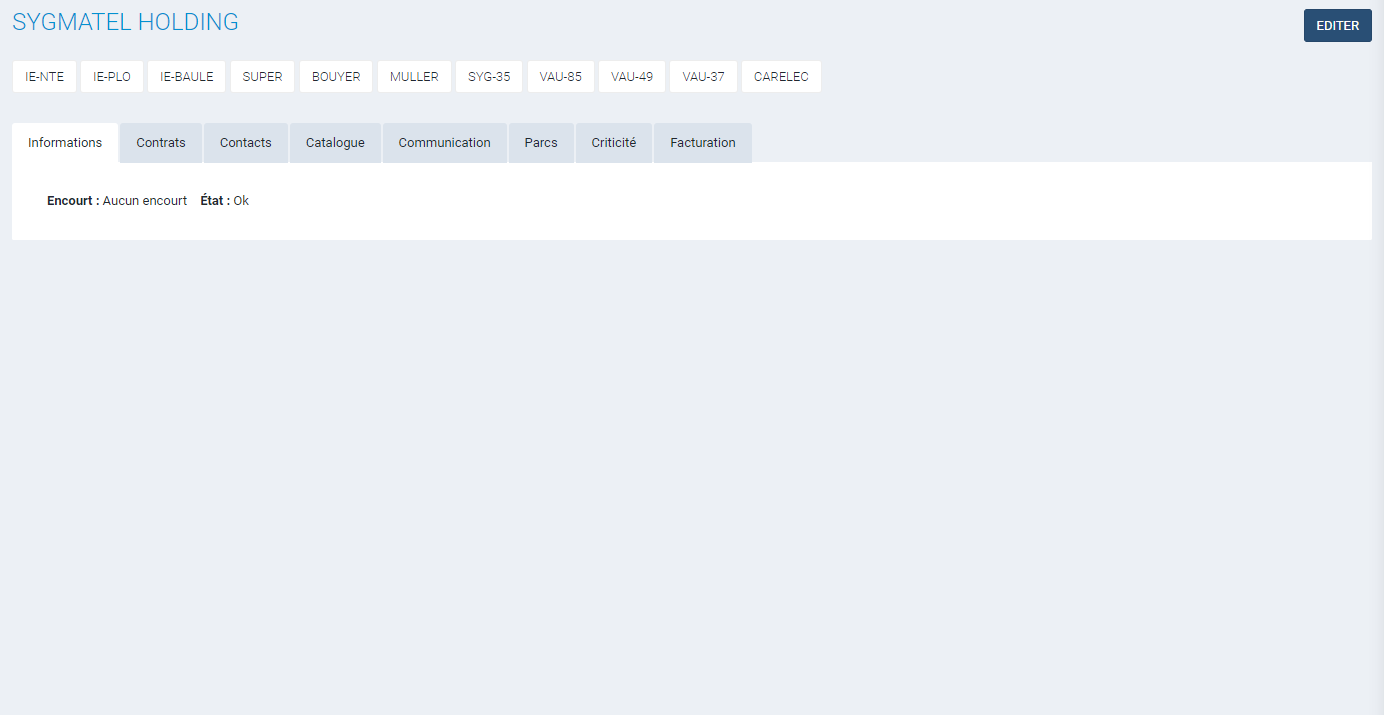Open the MULLER entity button
Viewport: 1384px width, 715px height.
click(x=414, y=77)
